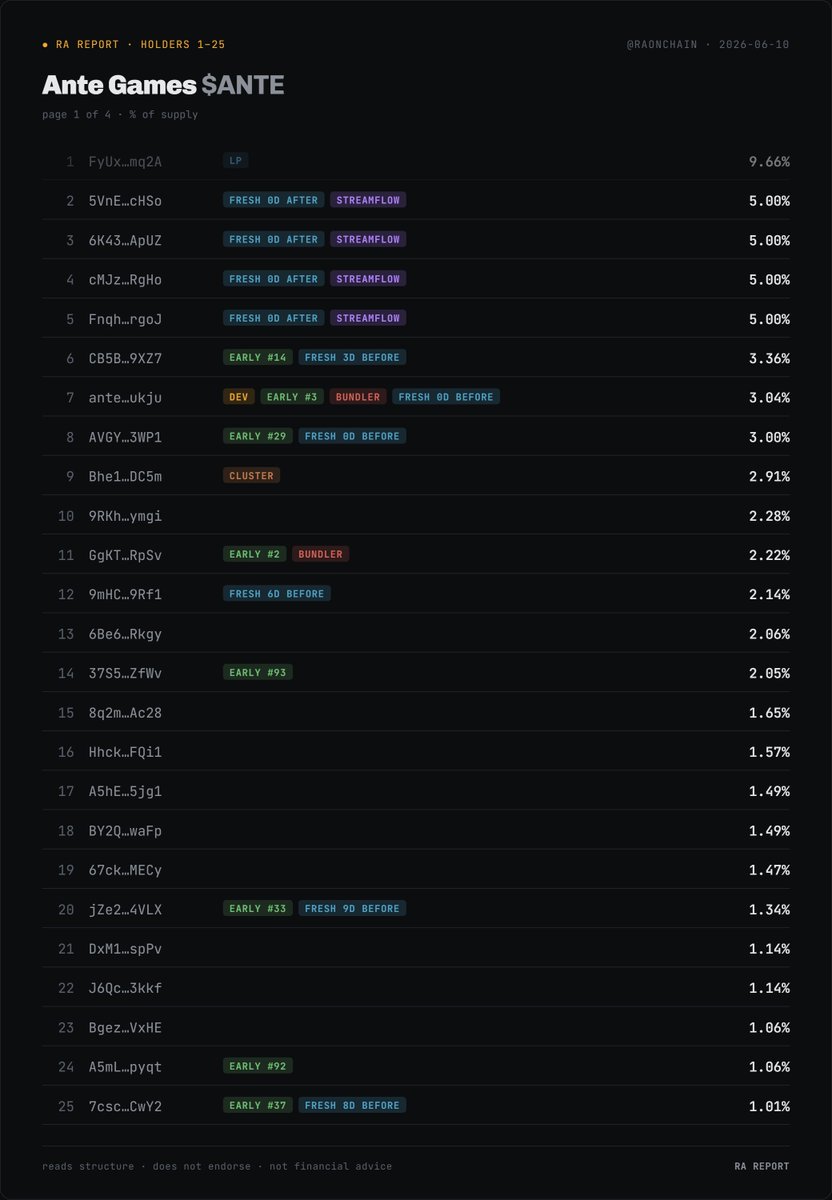Screen dimensions: 832x1200
Task: Click FRESH 6D BEFORE tag on 9mHC…9Rf1
Action: [x=277, y=594]
